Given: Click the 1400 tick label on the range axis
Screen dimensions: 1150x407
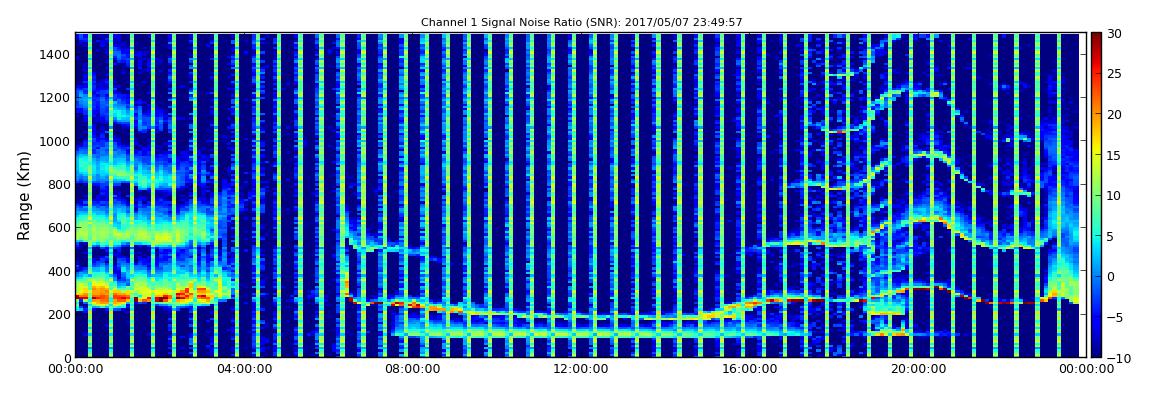Looking at the screenshot, I should 56,54.
